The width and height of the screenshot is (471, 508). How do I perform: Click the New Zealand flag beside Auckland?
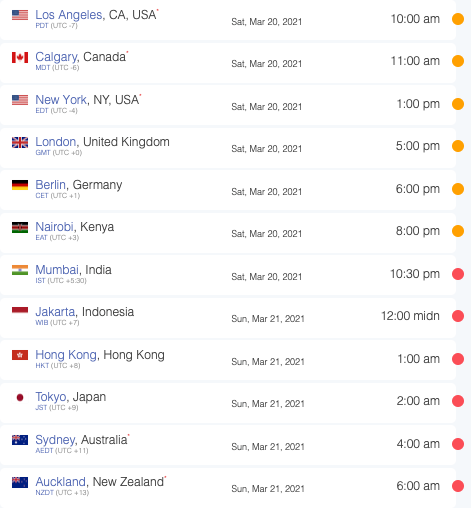point(20,482)
